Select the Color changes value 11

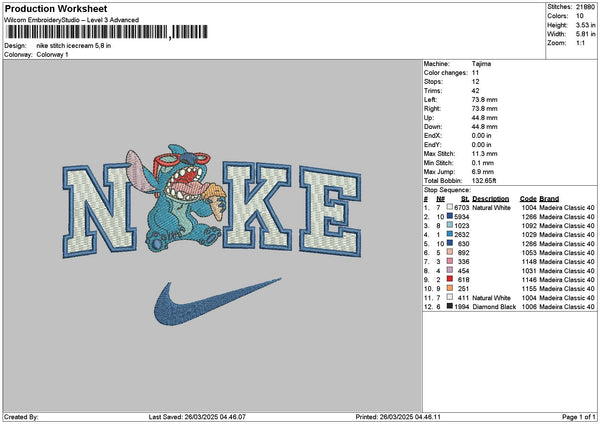pyautogui.click(x=476, y=73)
